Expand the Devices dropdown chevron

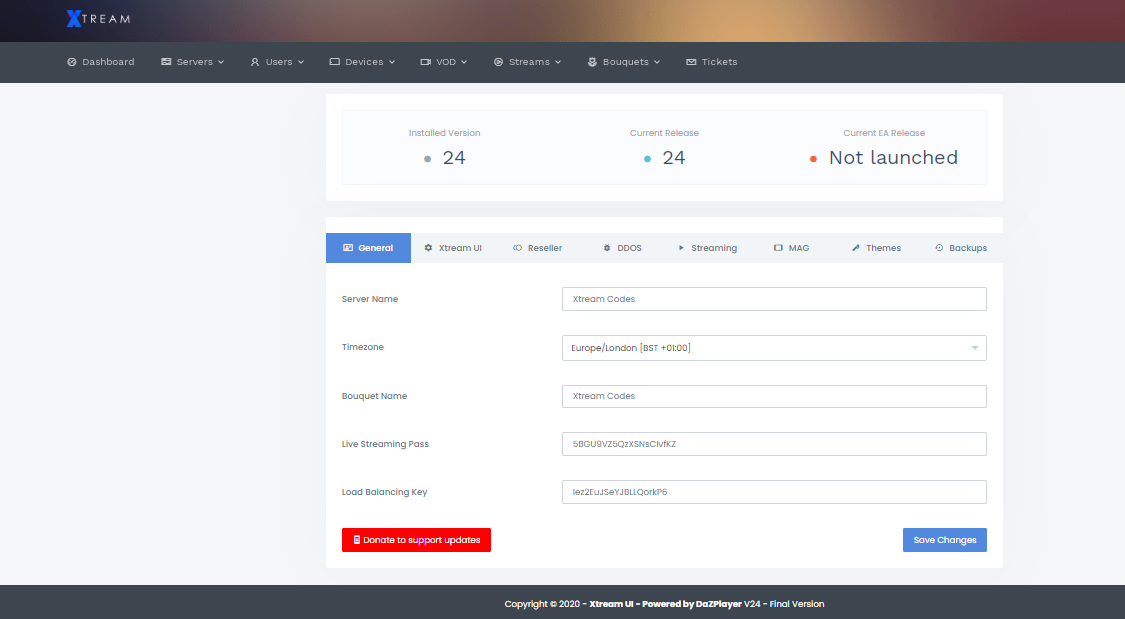point(392,62)
